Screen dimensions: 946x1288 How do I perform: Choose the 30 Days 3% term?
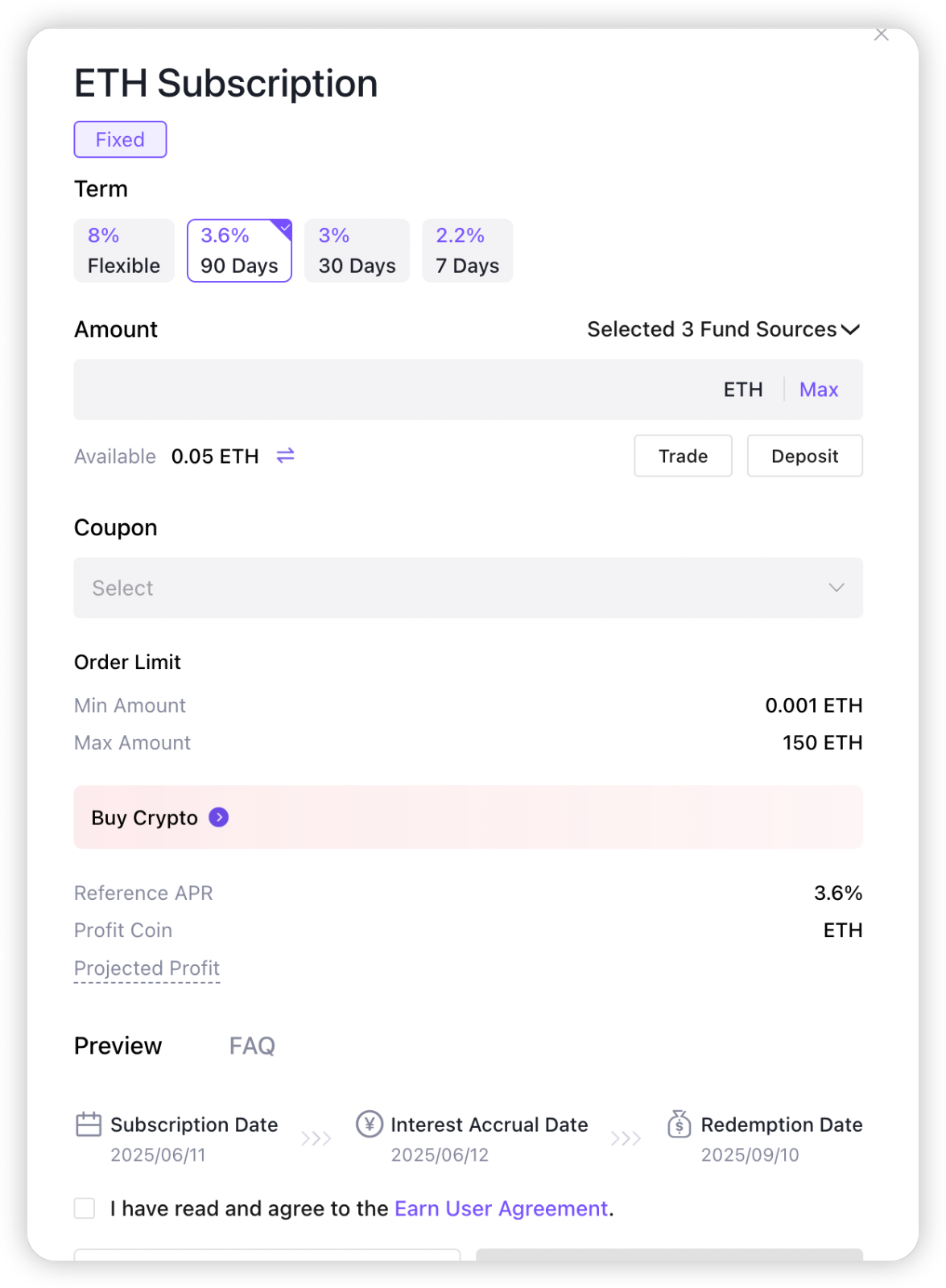point(357,250)
